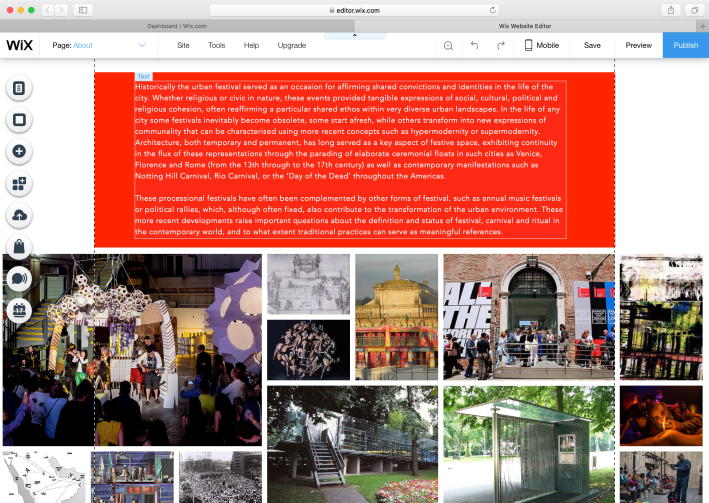
Task: Open the Tools menu
Action: click(216, 45)
